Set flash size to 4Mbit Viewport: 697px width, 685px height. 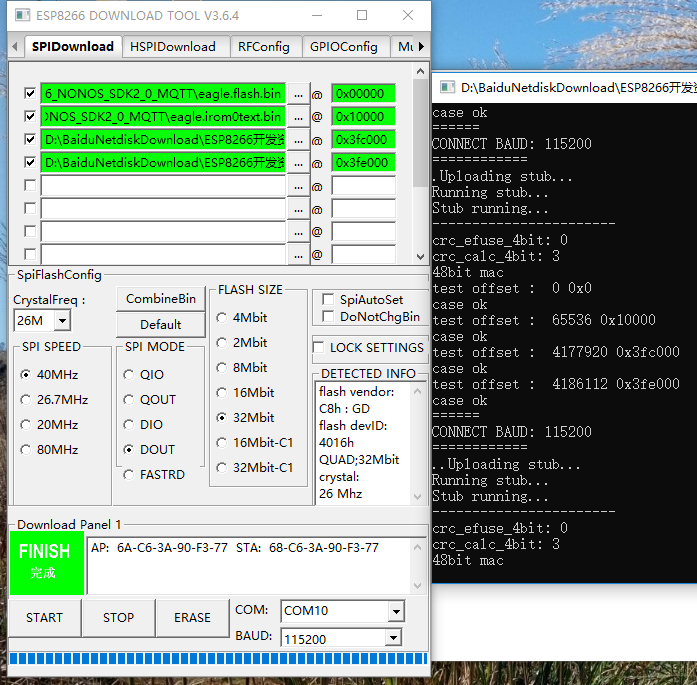221,318
